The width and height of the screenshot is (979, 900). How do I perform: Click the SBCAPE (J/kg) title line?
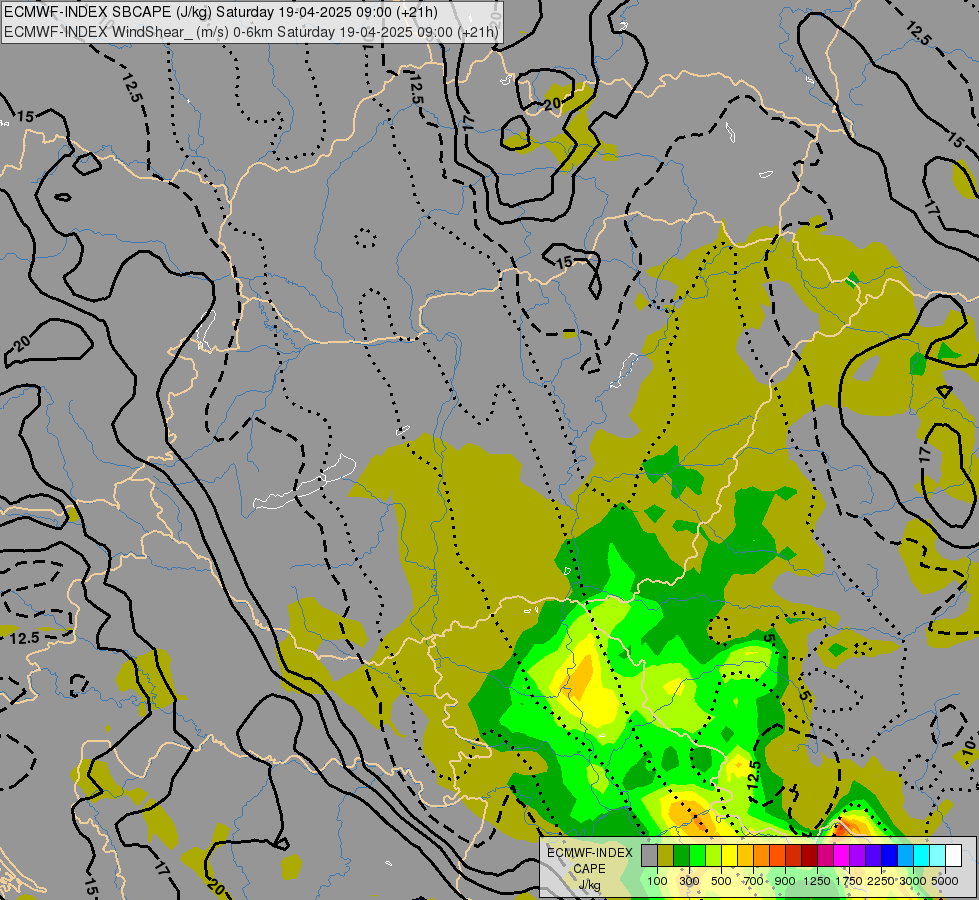click(x=221, y=12)
